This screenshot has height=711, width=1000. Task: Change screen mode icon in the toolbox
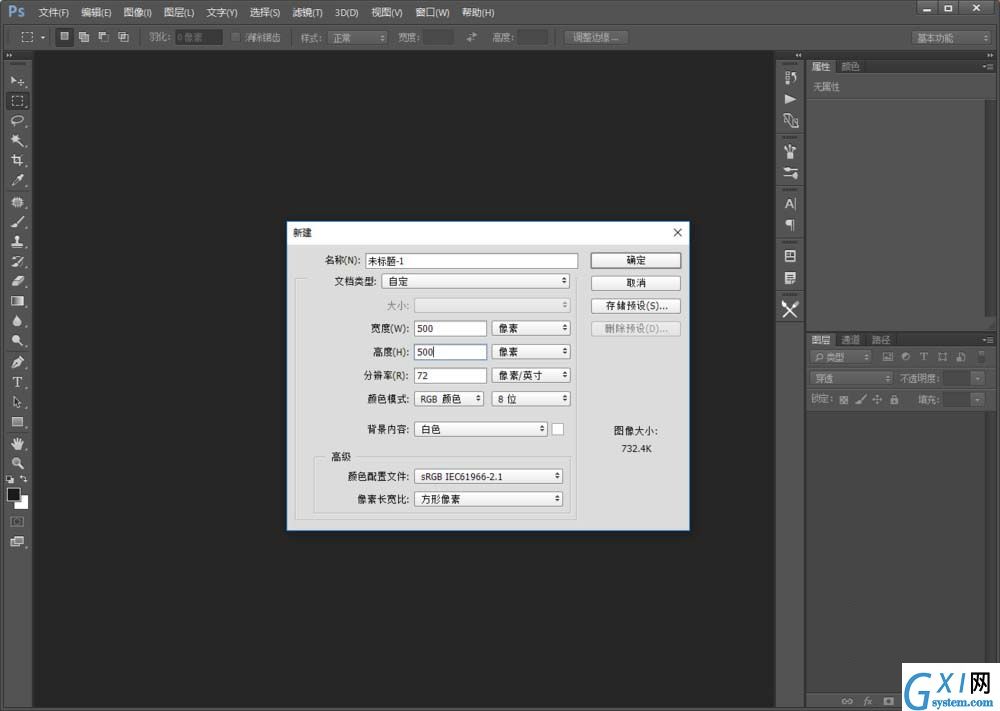[17, 541]
